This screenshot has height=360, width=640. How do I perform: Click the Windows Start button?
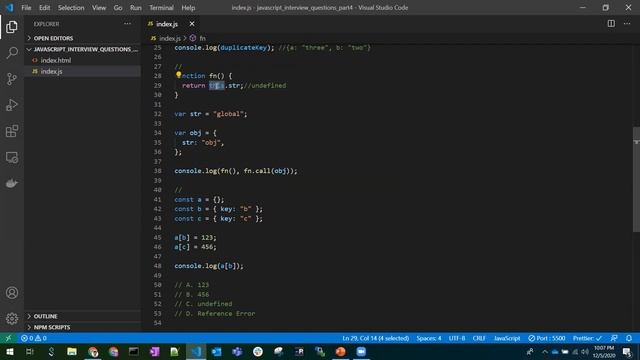pos(9,351)
